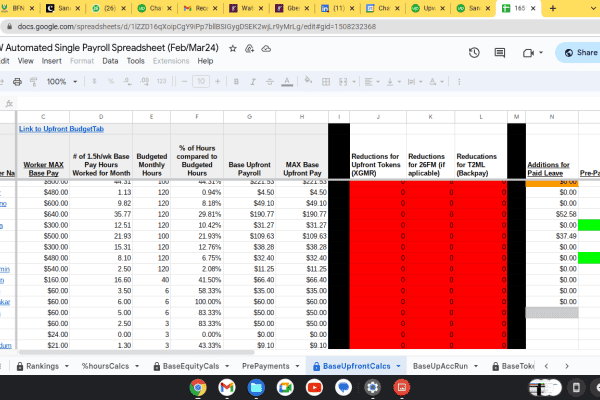Open more number formats 123

(x=161, y=82)
